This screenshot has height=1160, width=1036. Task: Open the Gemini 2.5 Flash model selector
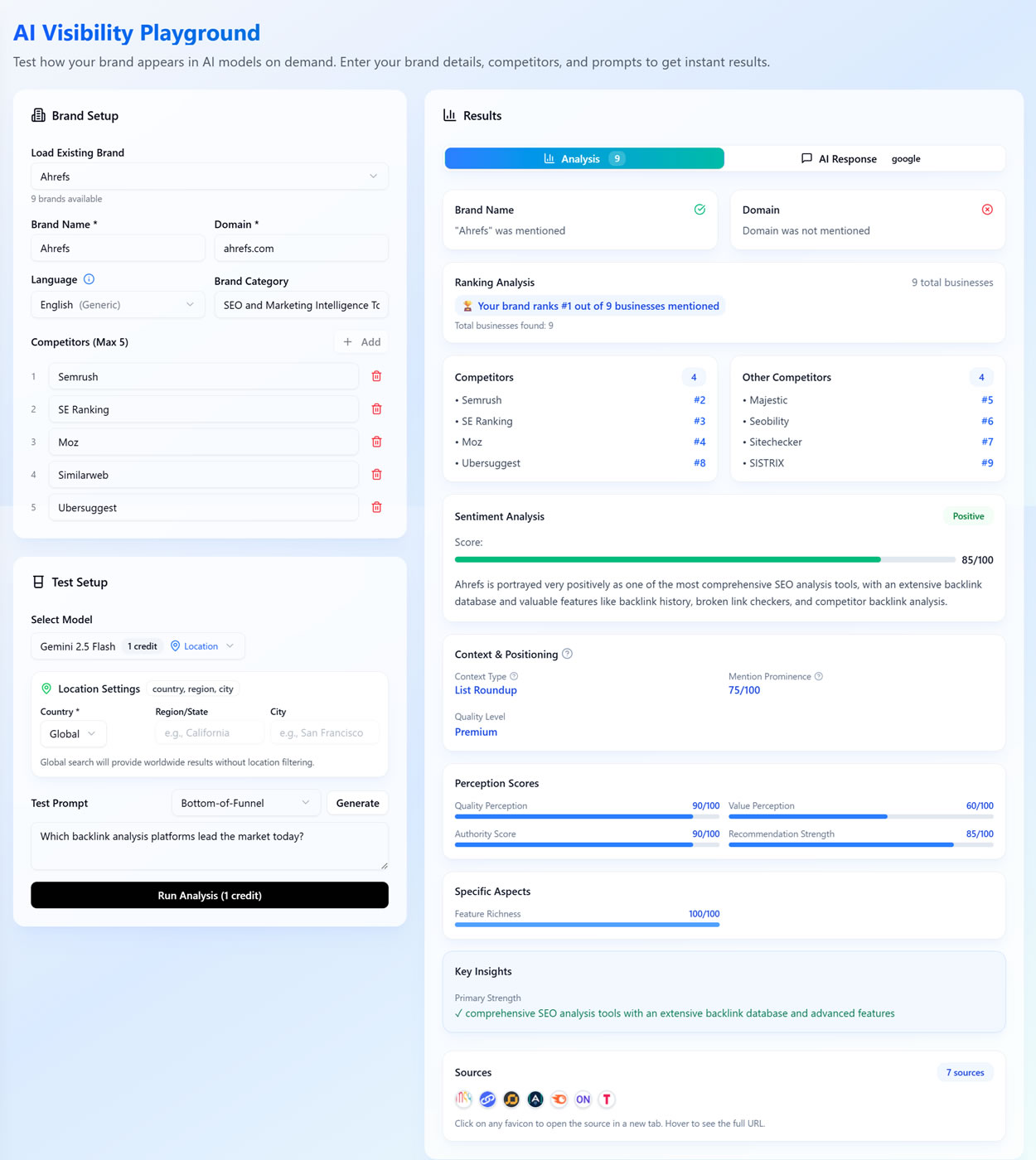tap(138, 646)
